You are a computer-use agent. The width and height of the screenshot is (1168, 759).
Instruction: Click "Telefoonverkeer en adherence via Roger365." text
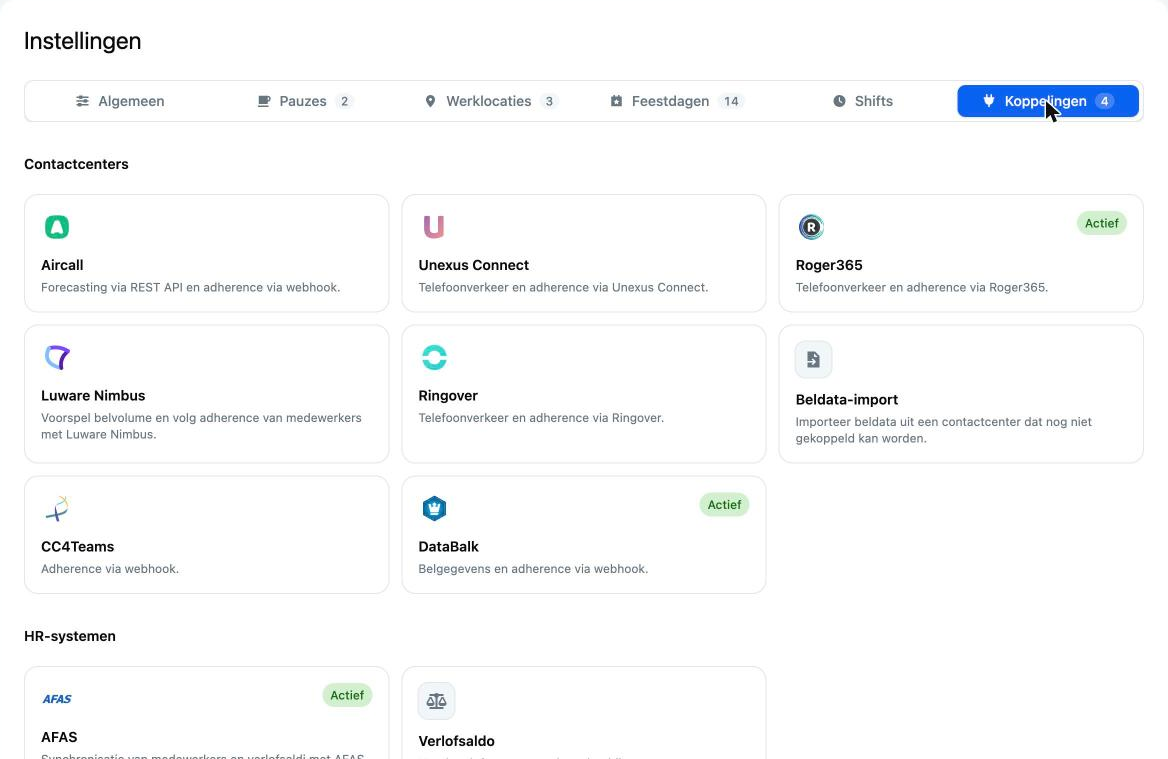pyautogui.click(x=921, y=288)
